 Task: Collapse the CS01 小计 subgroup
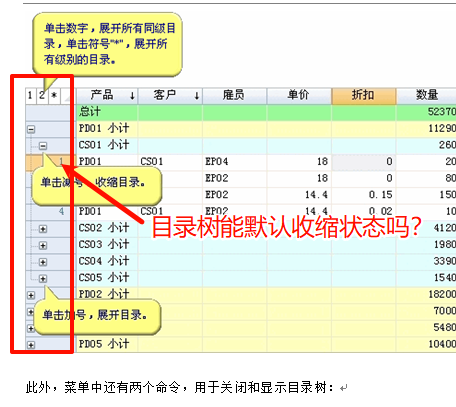43,146
